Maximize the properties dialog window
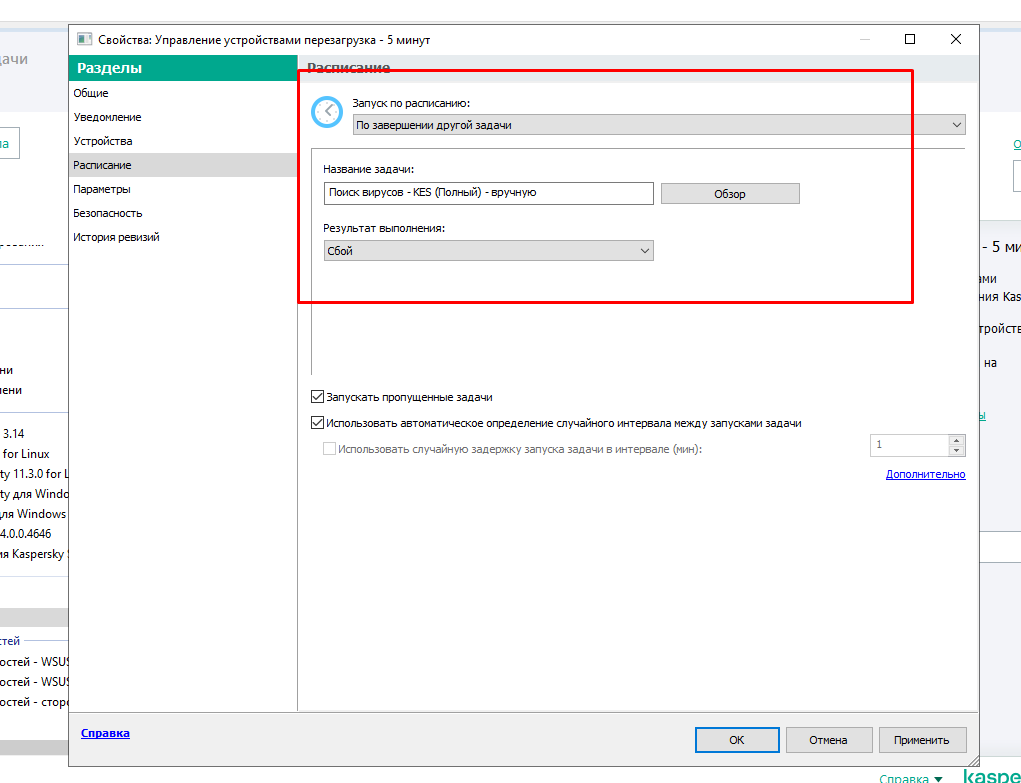 click(x=910, y=39)
